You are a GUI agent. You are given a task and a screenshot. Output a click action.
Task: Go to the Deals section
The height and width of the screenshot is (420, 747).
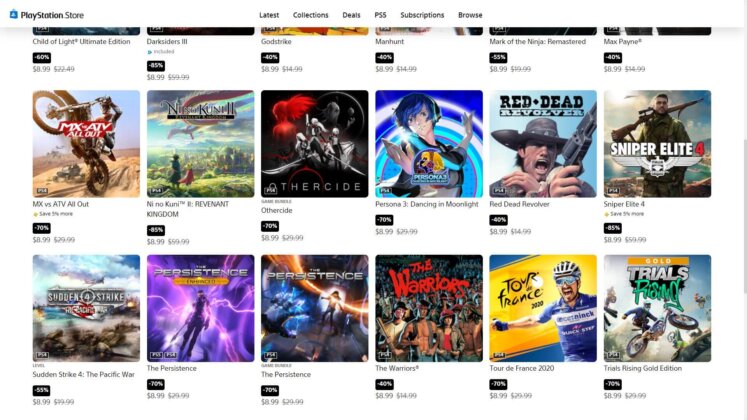(x=351, y=15)
